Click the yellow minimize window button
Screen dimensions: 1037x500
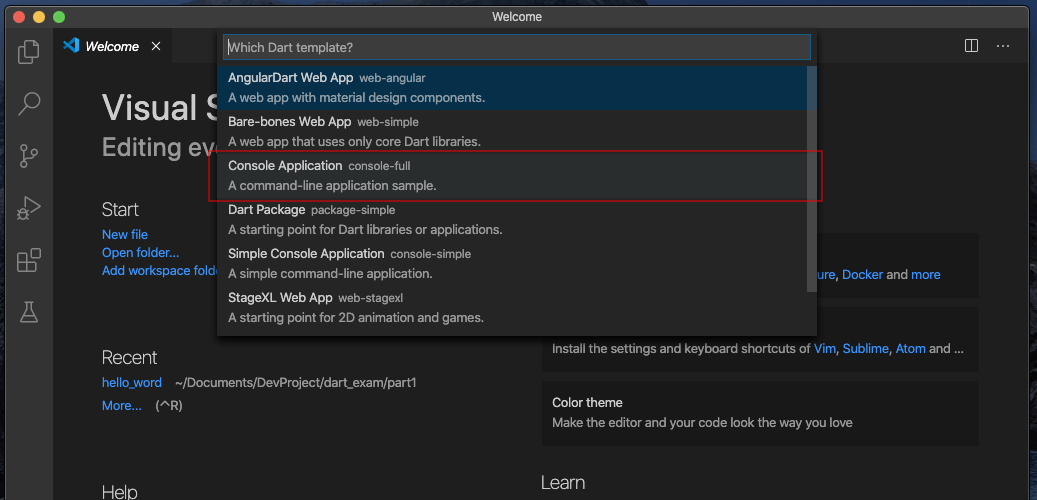point(39,17)
